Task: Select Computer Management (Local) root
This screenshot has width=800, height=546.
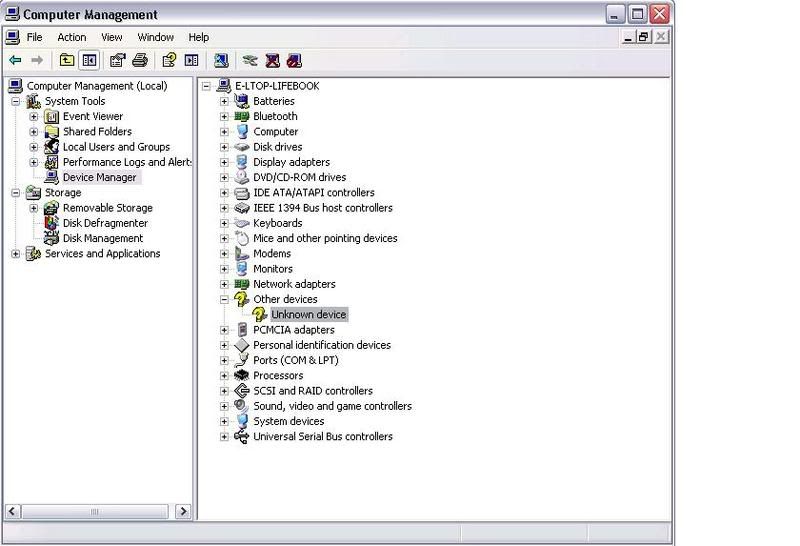Action: pos(97,86)
